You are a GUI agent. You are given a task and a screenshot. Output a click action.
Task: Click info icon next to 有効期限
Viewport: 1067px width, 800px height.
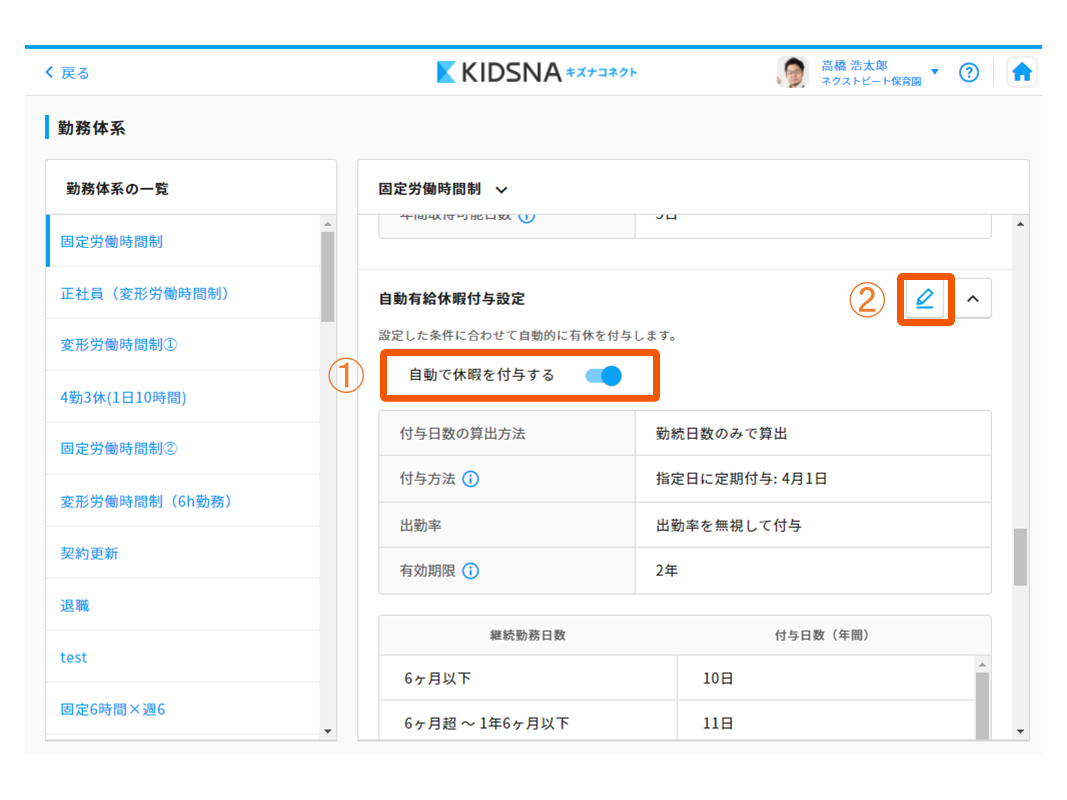[x=470, y=571]
